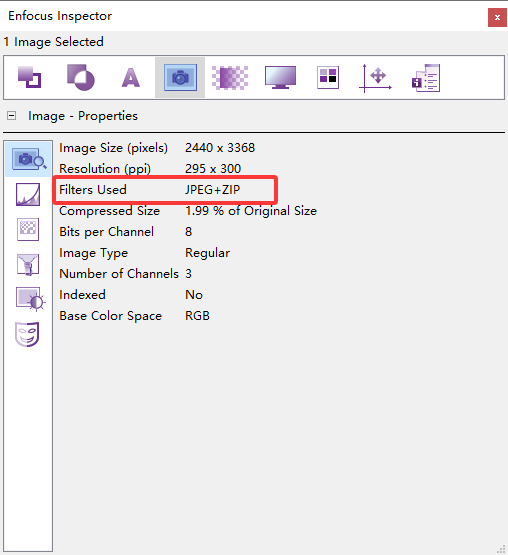The height and width of the screenshot is (555, 508).
Task: Open the checkerboard Shading inspector icon
Action: pos(230,78)
